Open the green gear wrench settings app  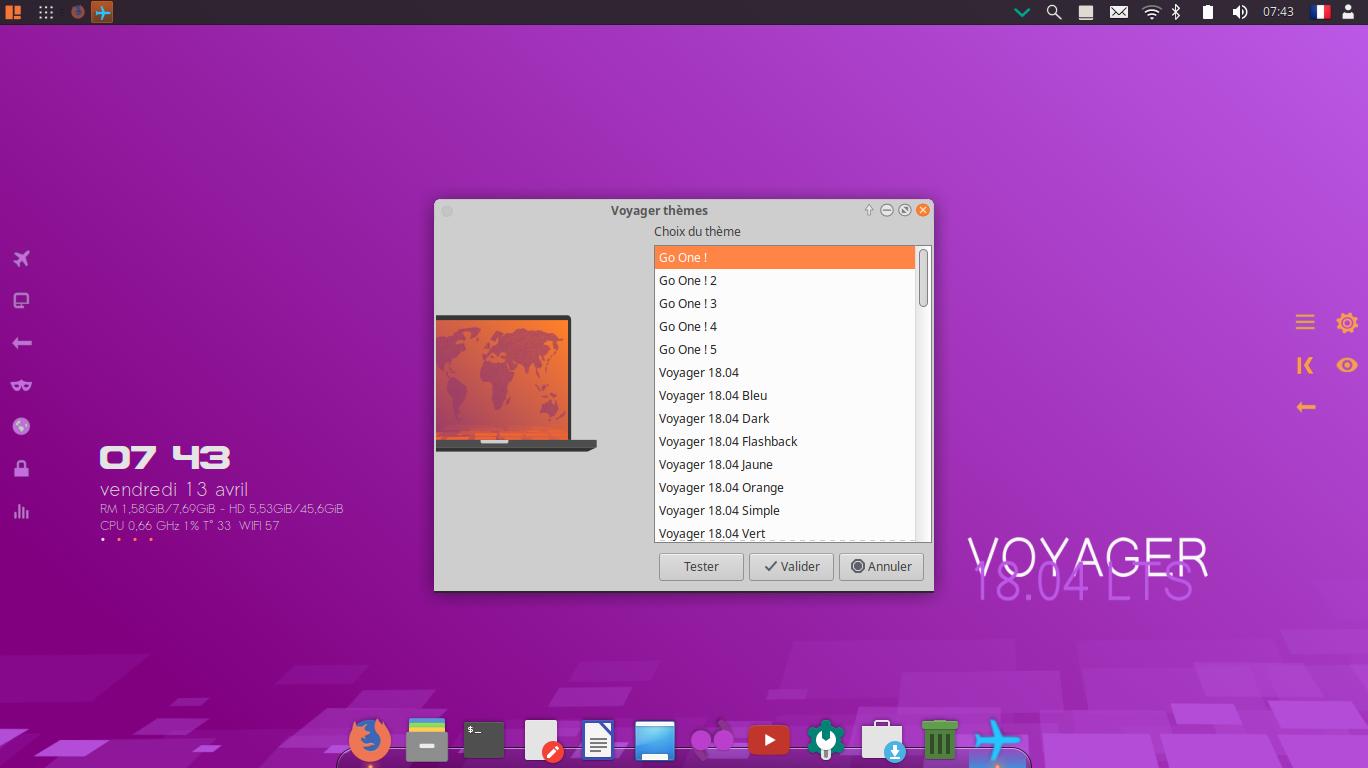pyautogui.click(x=826, y=741)
